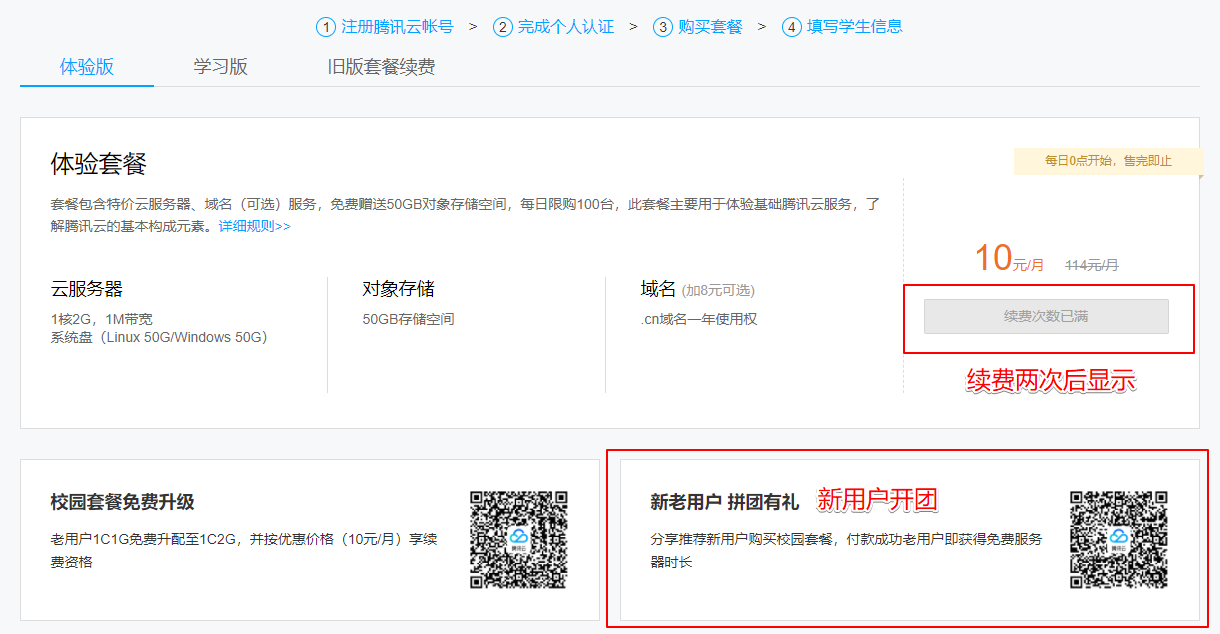This screenshot has width=1220, height=634.
Task: Click the 10元/月 price
Action: point(1009,259)
